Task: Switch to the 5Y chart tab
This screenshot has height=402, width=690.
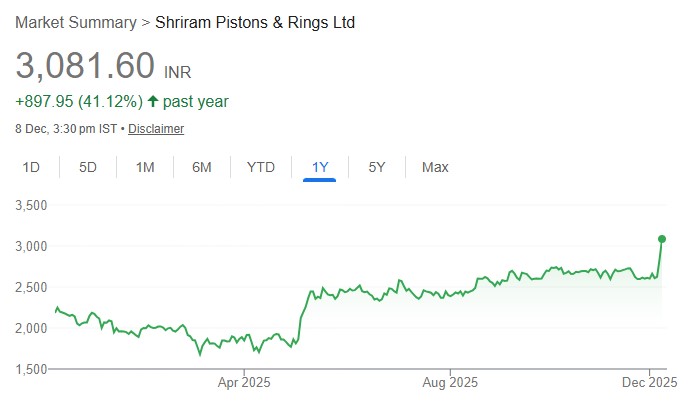Action: tap(377, 167)
